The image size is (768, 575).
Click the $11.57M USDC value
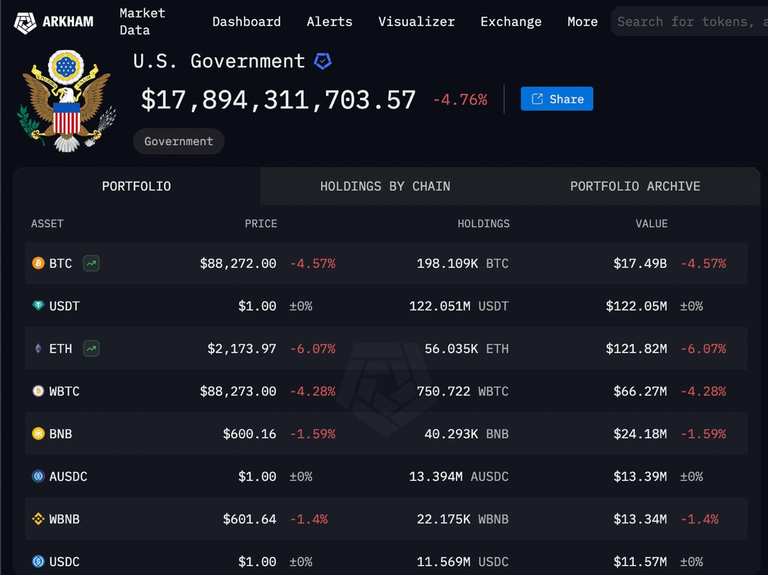(640, 562)
